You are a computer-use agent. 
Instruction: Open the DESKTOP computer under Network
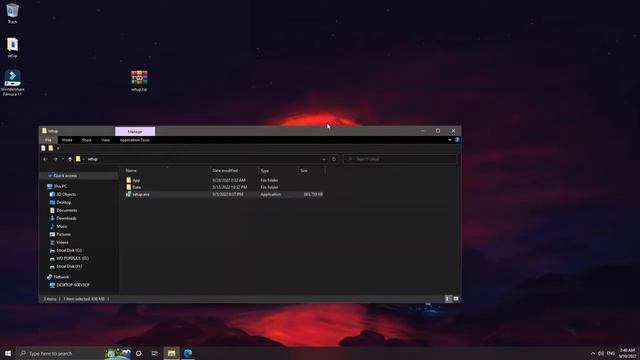(x=73, y=285)
